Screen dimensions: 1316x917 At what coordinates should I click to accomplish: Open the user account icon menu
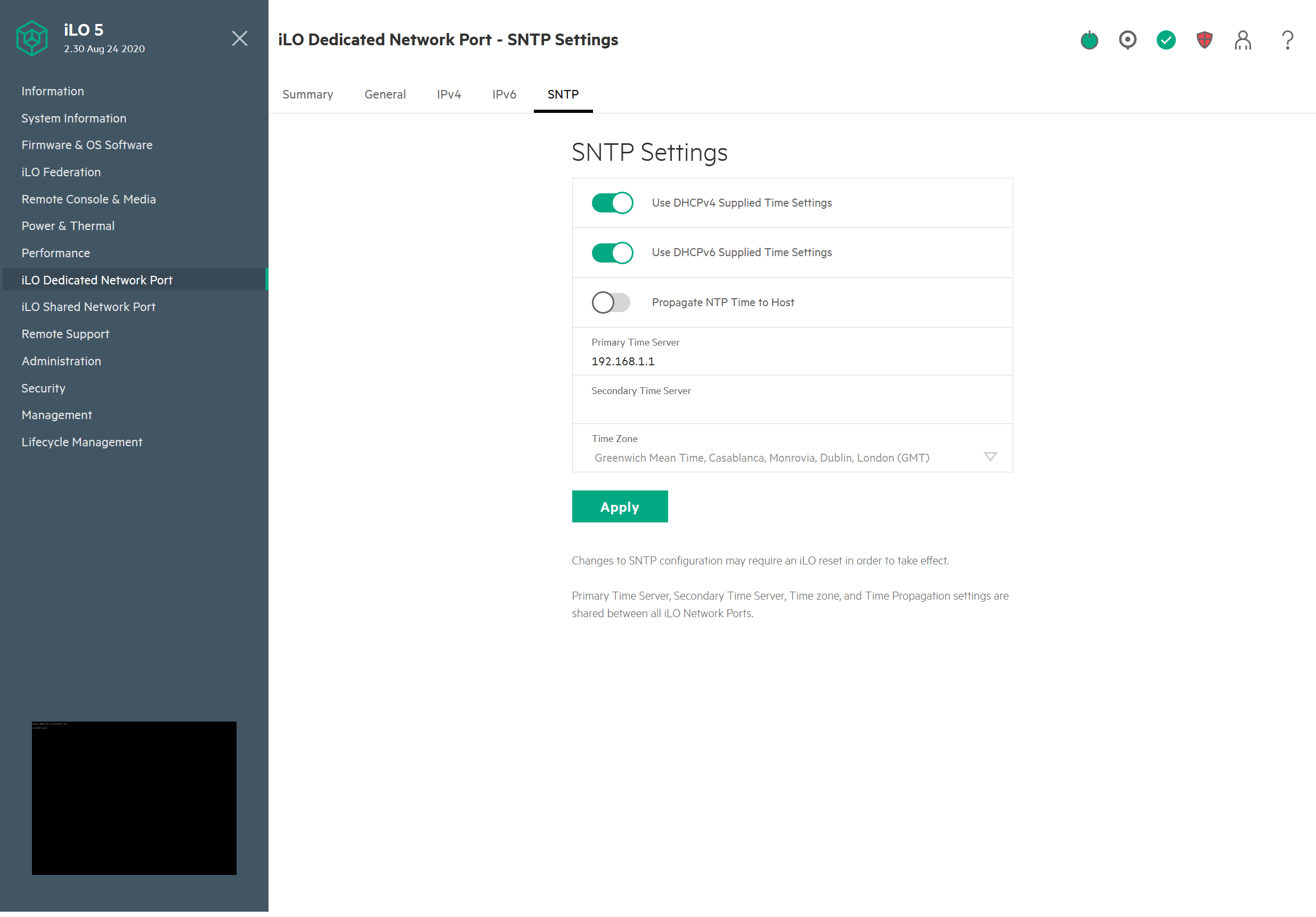(x=1242, y=40)
